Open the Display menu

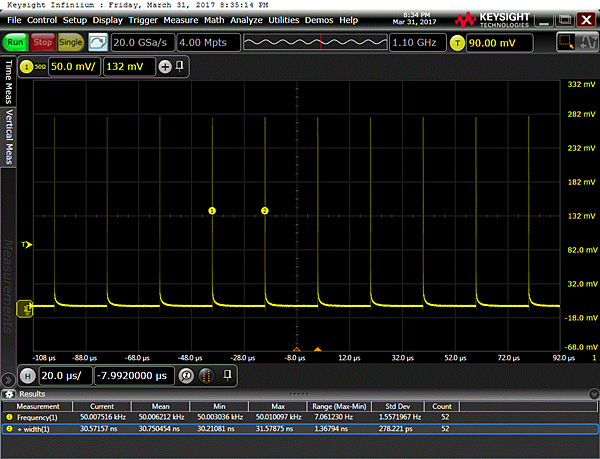tap(108, 20)
